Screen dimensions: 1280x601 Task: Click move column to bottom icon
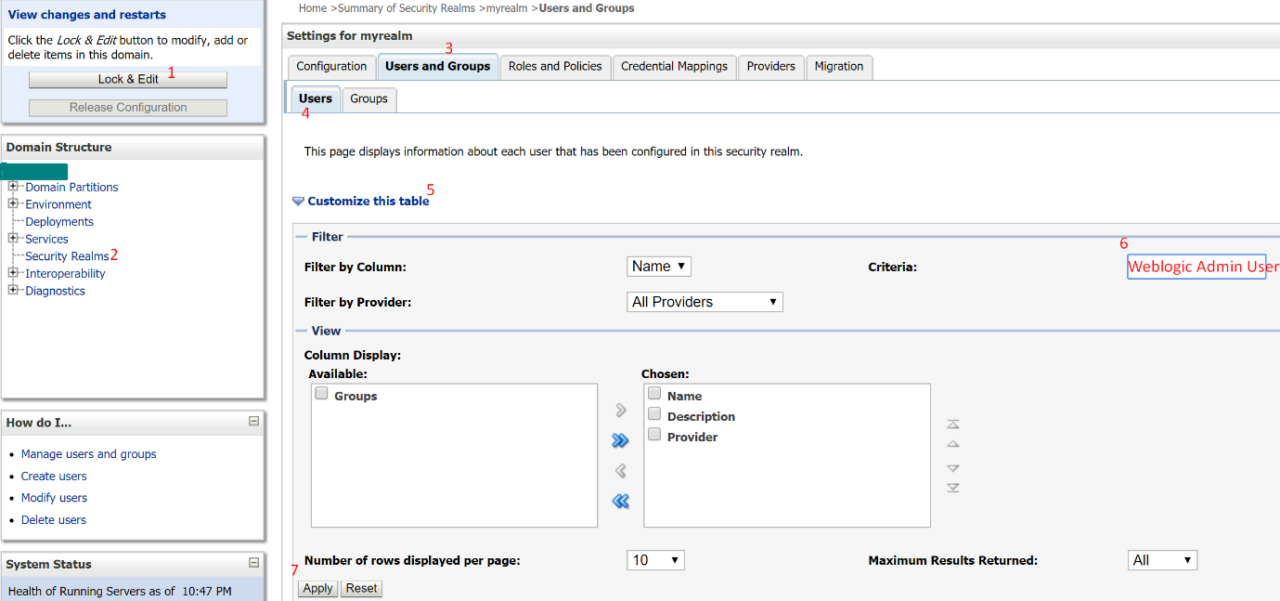[953, 488]
